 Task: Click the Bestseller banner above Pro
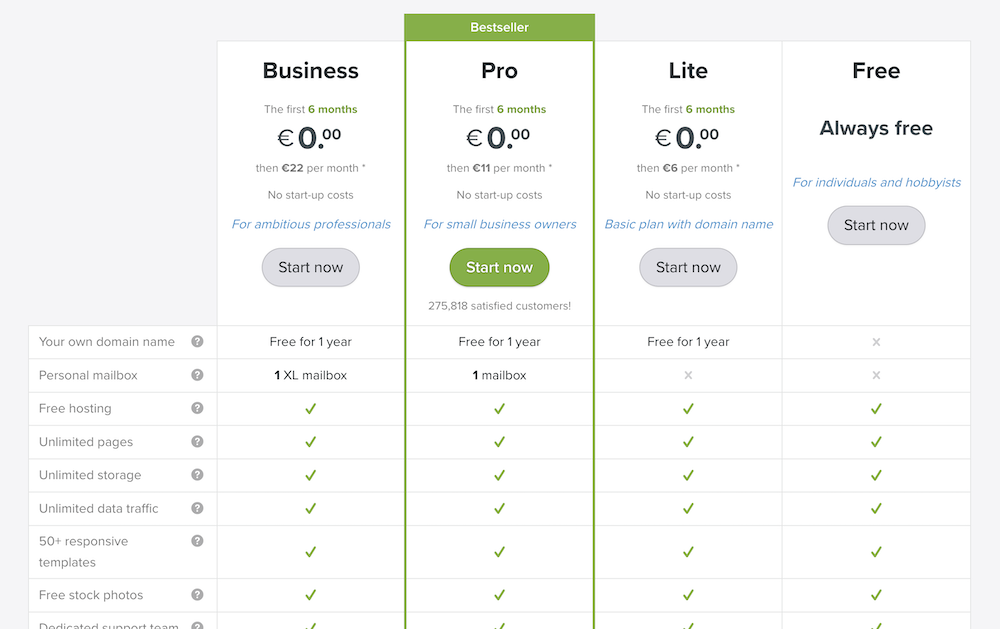click(x=499, y=27)
